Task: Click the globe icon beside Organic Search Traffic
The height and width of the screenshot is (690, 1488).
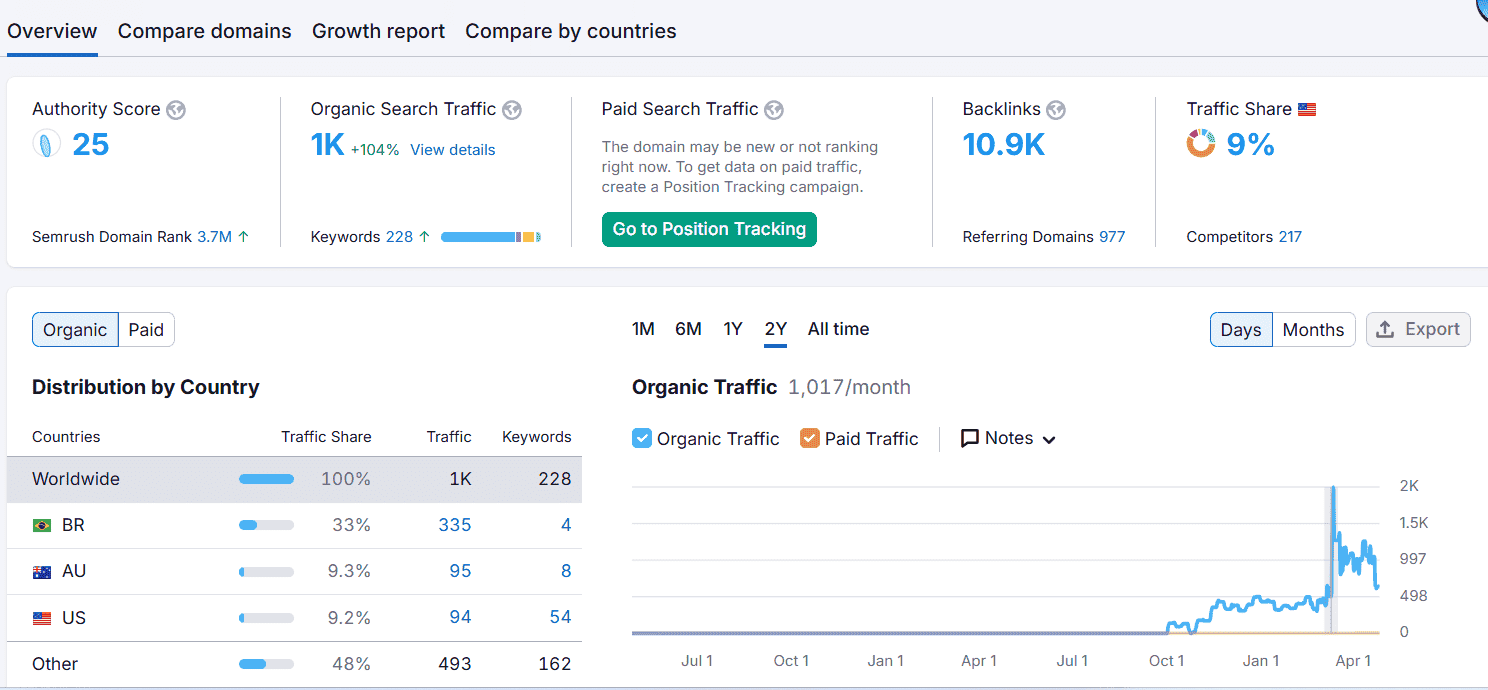Action: 512,110
